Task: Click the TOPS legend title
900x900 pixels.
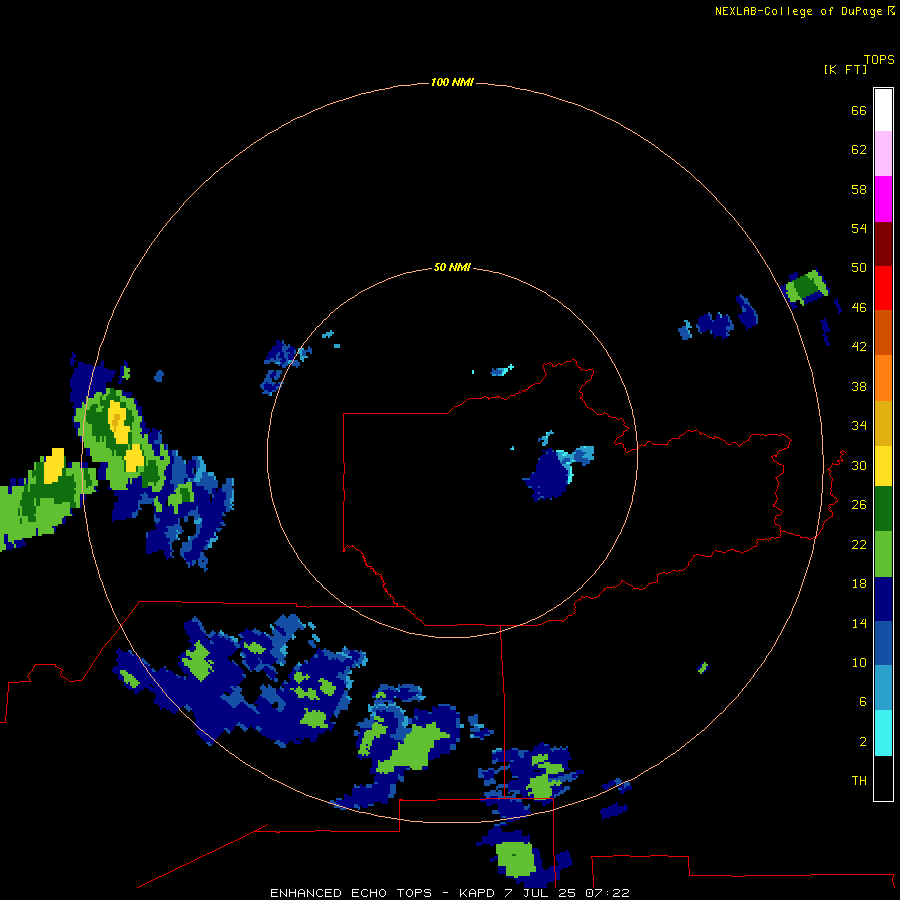Action: click(879, 60)
